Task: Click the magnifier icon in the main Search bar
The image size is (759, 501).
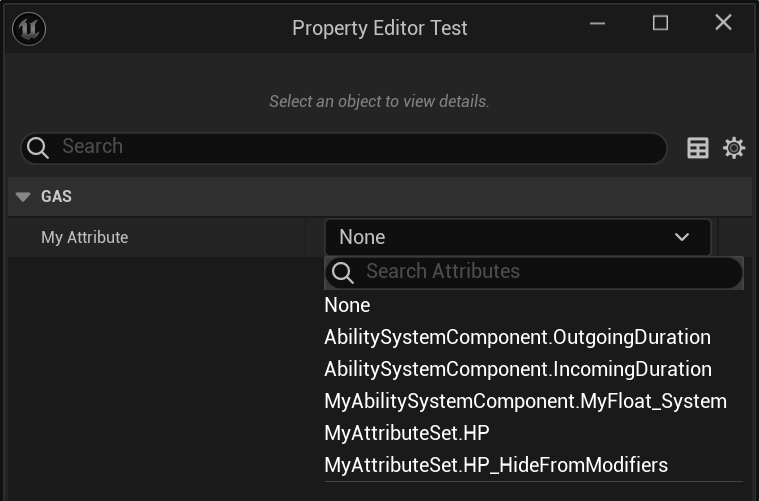Action: point(38,148)
